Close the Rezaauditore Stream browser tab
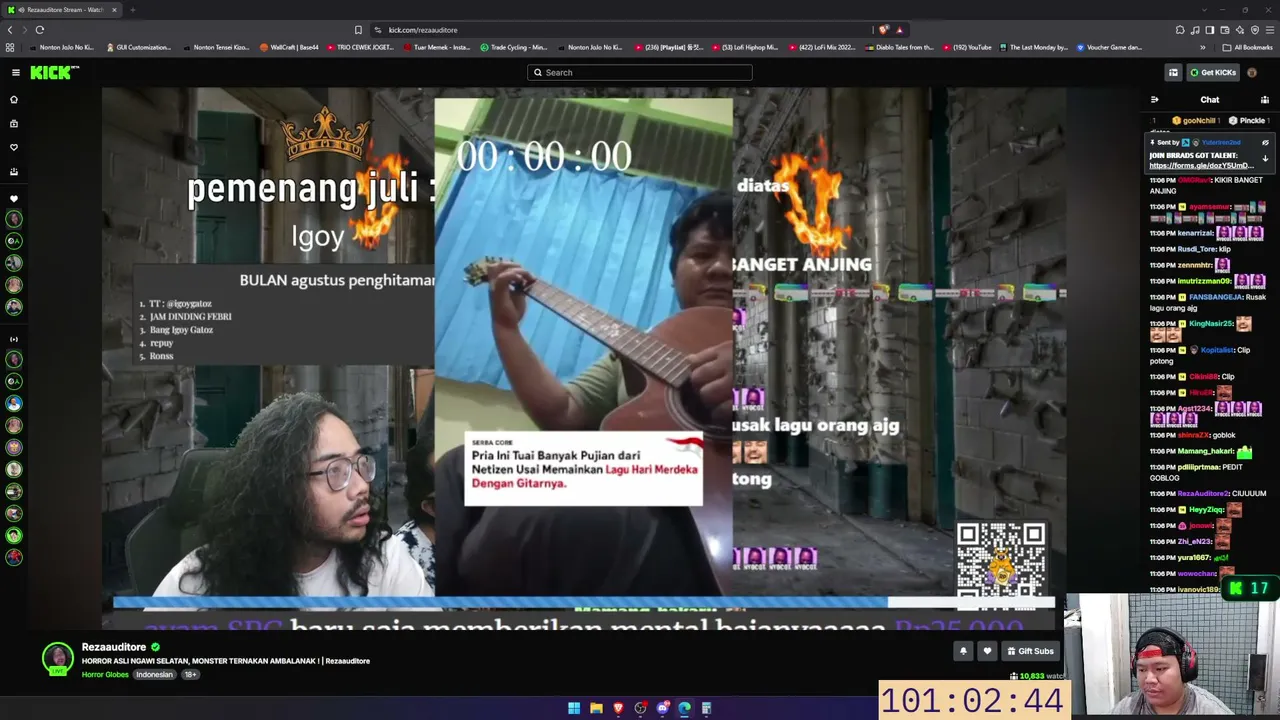 pyautogui.click(x=114, y=10)
